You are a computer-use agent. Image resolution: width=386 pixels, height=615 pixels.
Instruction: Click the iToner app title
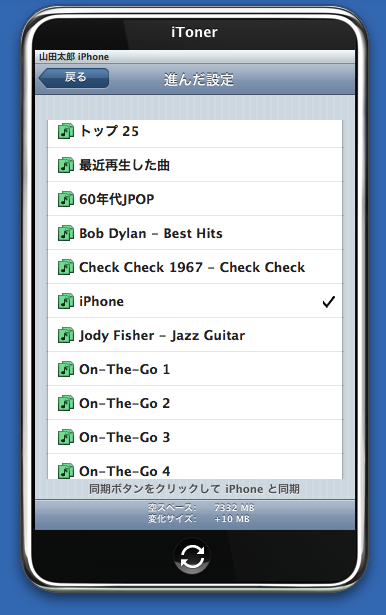point(194,32)
